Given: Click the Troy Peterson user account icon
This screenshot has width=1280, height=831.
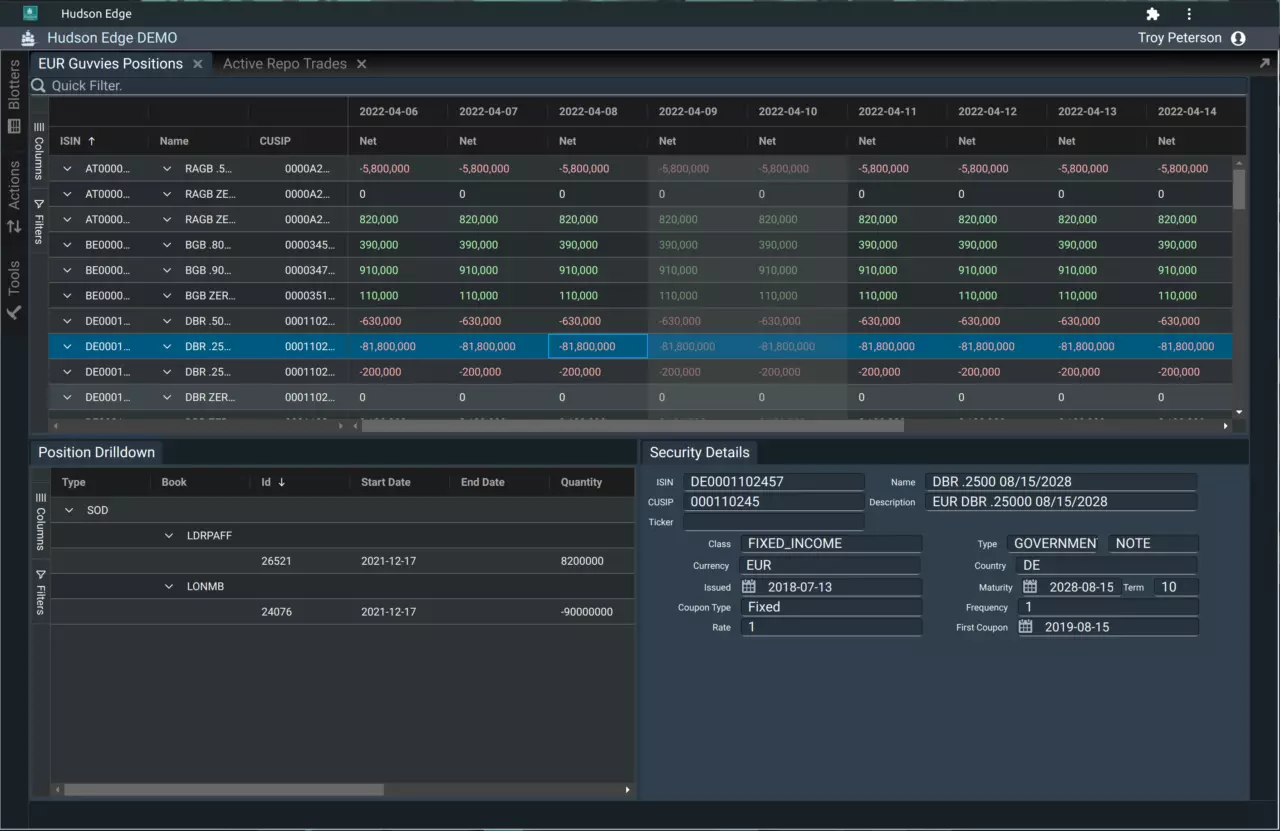Looking at the screenshot, I should click(1238, 38).
